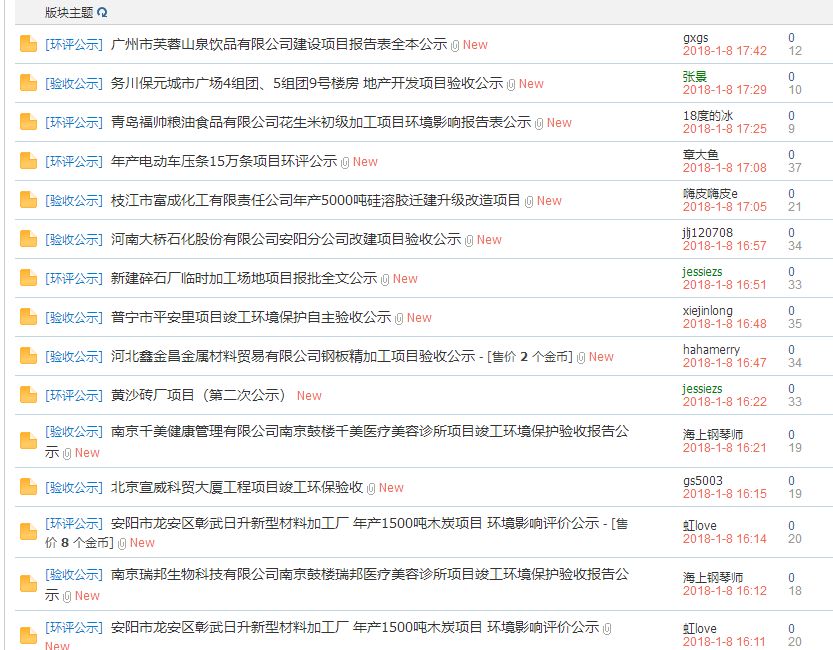
Task: View profile of author xiejinlong
Action: (708, 311)
